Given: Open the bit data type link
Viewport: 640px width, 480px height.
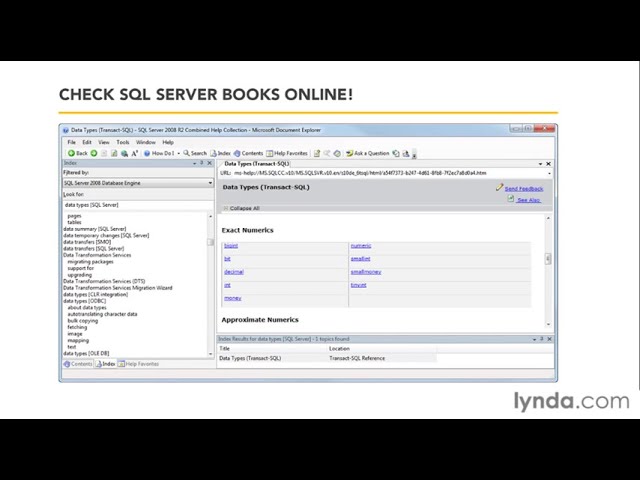Looking at the screenshot, I should [227, 259].
